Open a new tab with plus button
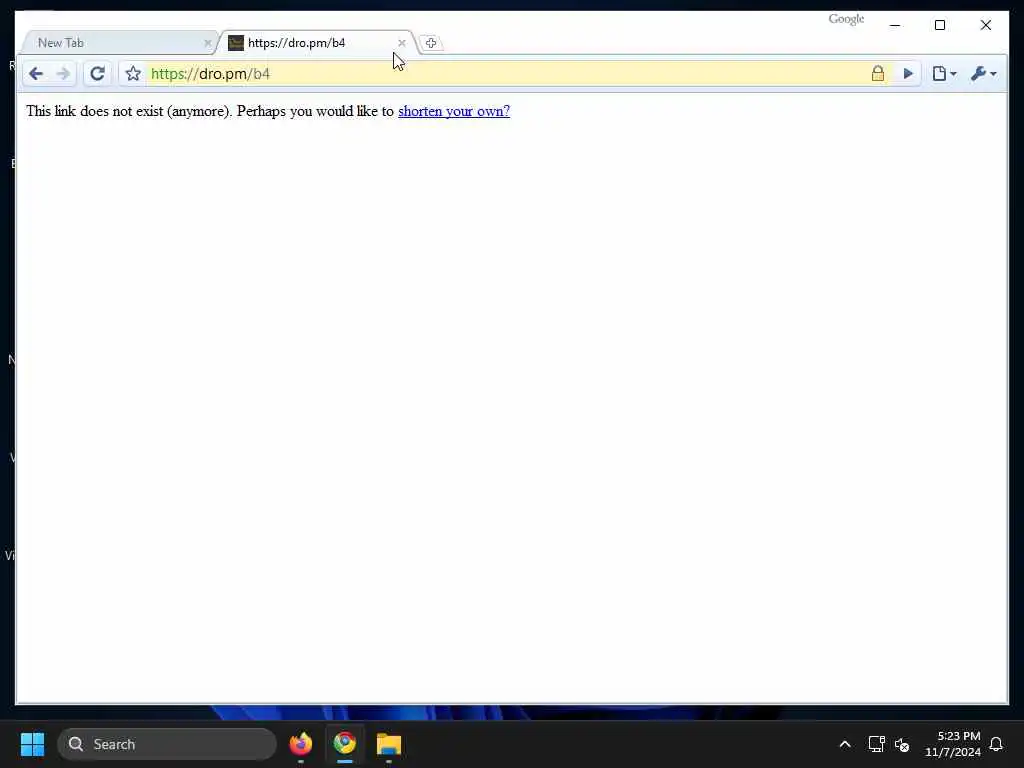Viewport: 1024px width, 768px height. pos(430,43)
